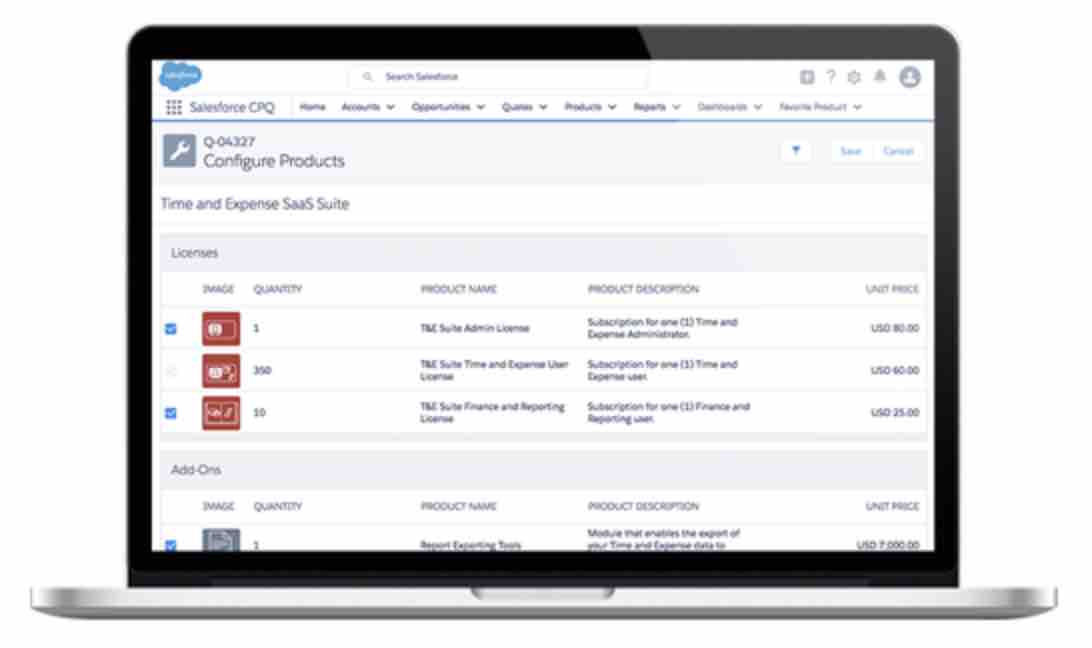Screen dimensions: 1092x648
Task: Click the Configure Products wrench icon
Action: (x=179, y=150)
